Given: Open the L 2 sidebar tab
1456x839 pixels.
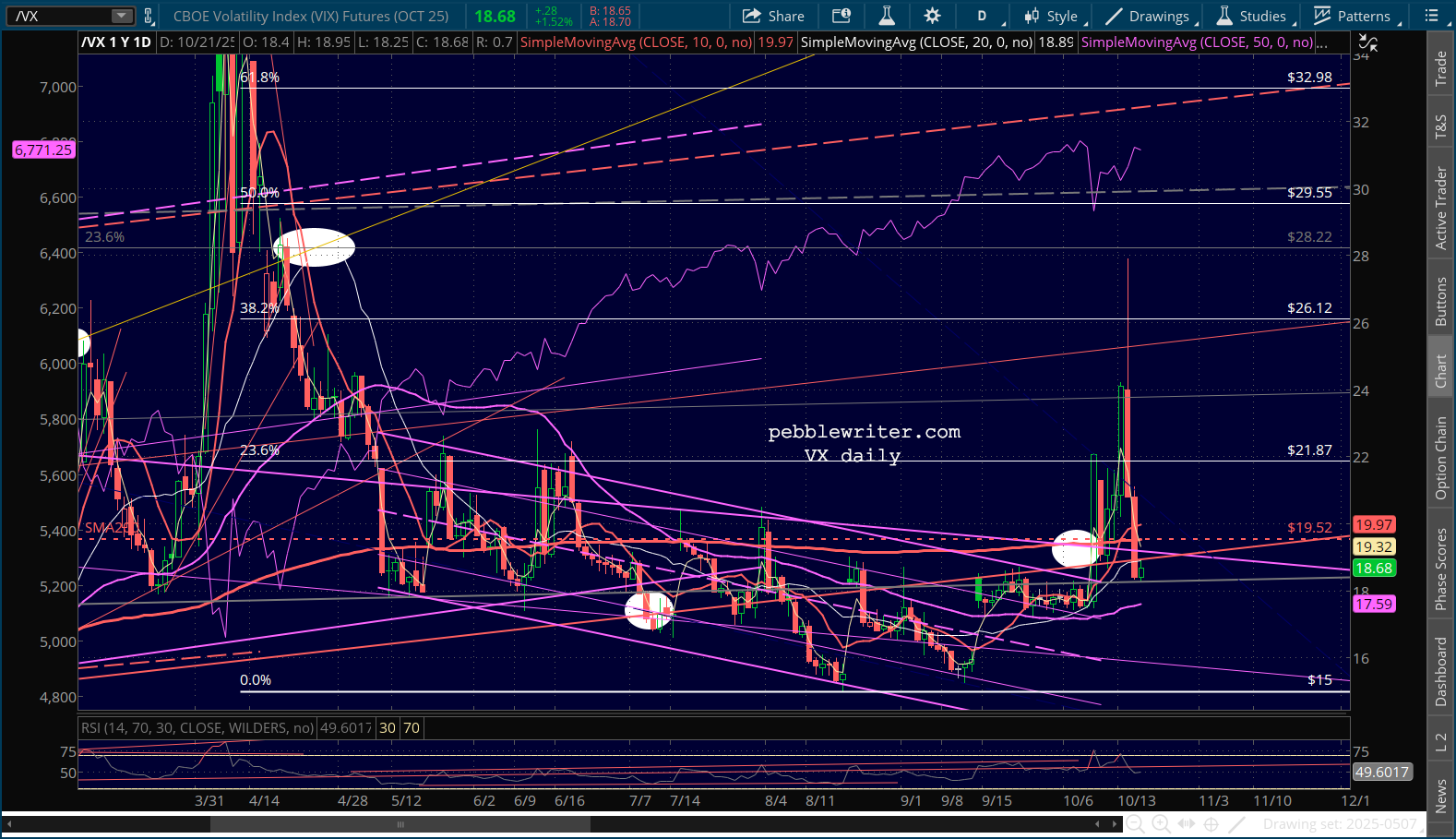Looking at the screenshot, I should pyautogui.click(x=1440, y=742).
